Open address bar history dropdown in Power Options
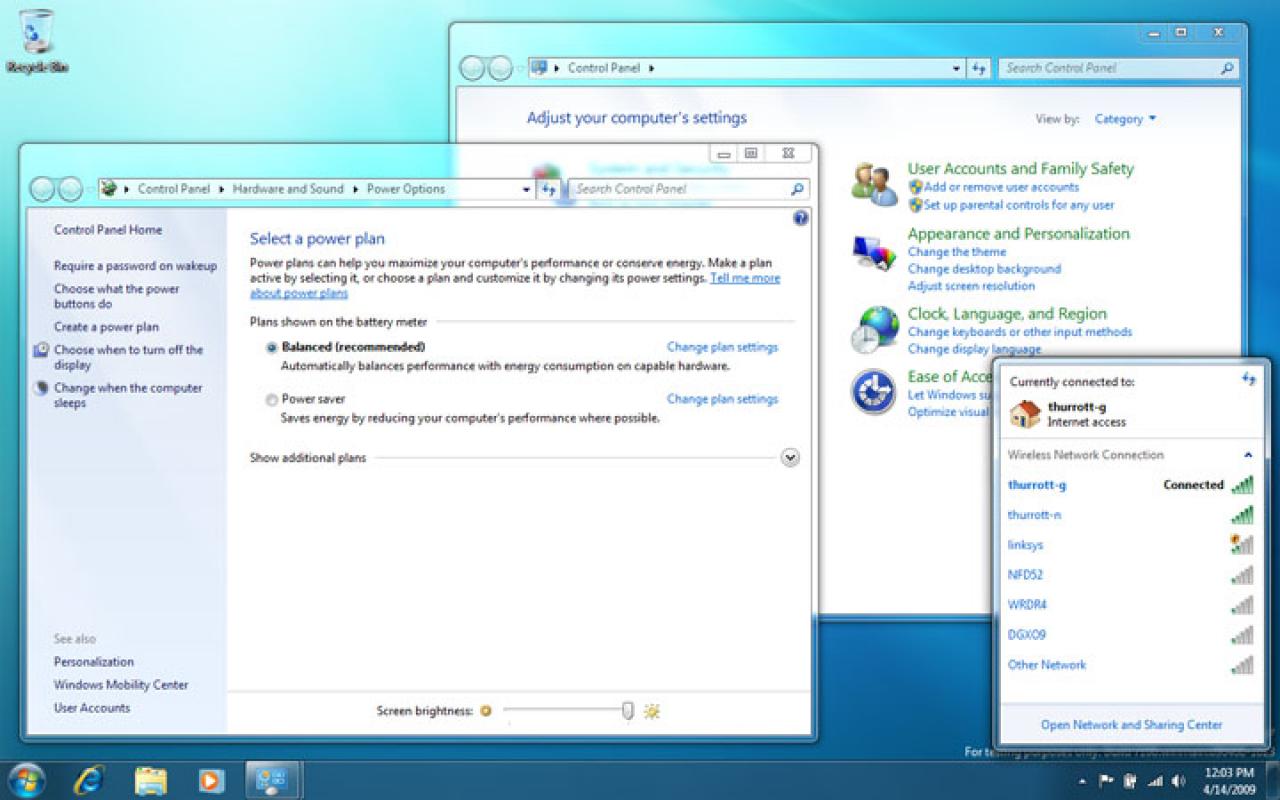The height and width of the screenshot is (800, 1280). click(527, 189)
